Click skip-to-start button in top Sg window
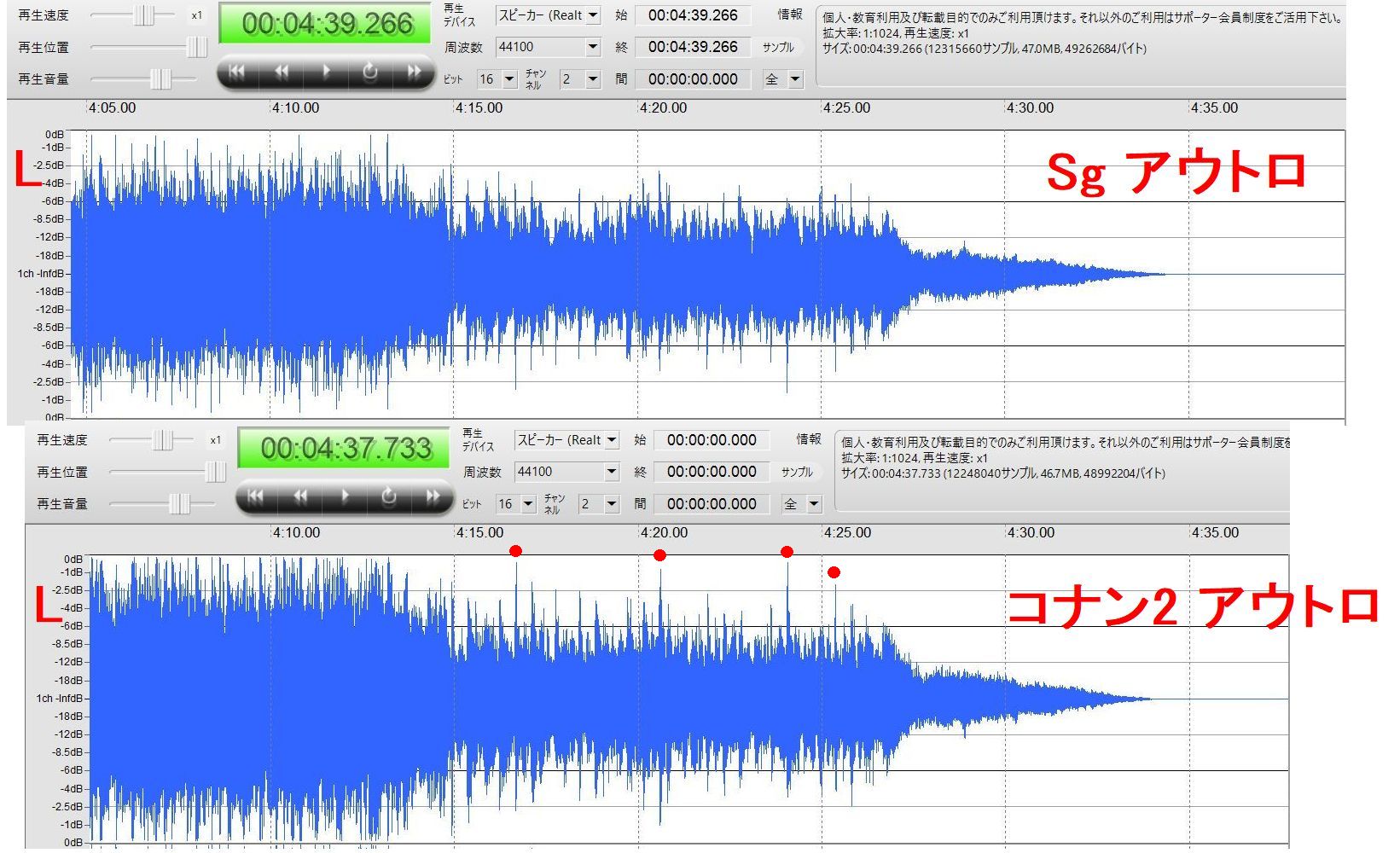This screenshot has height=853, width=1400. [x=237, y=73]
